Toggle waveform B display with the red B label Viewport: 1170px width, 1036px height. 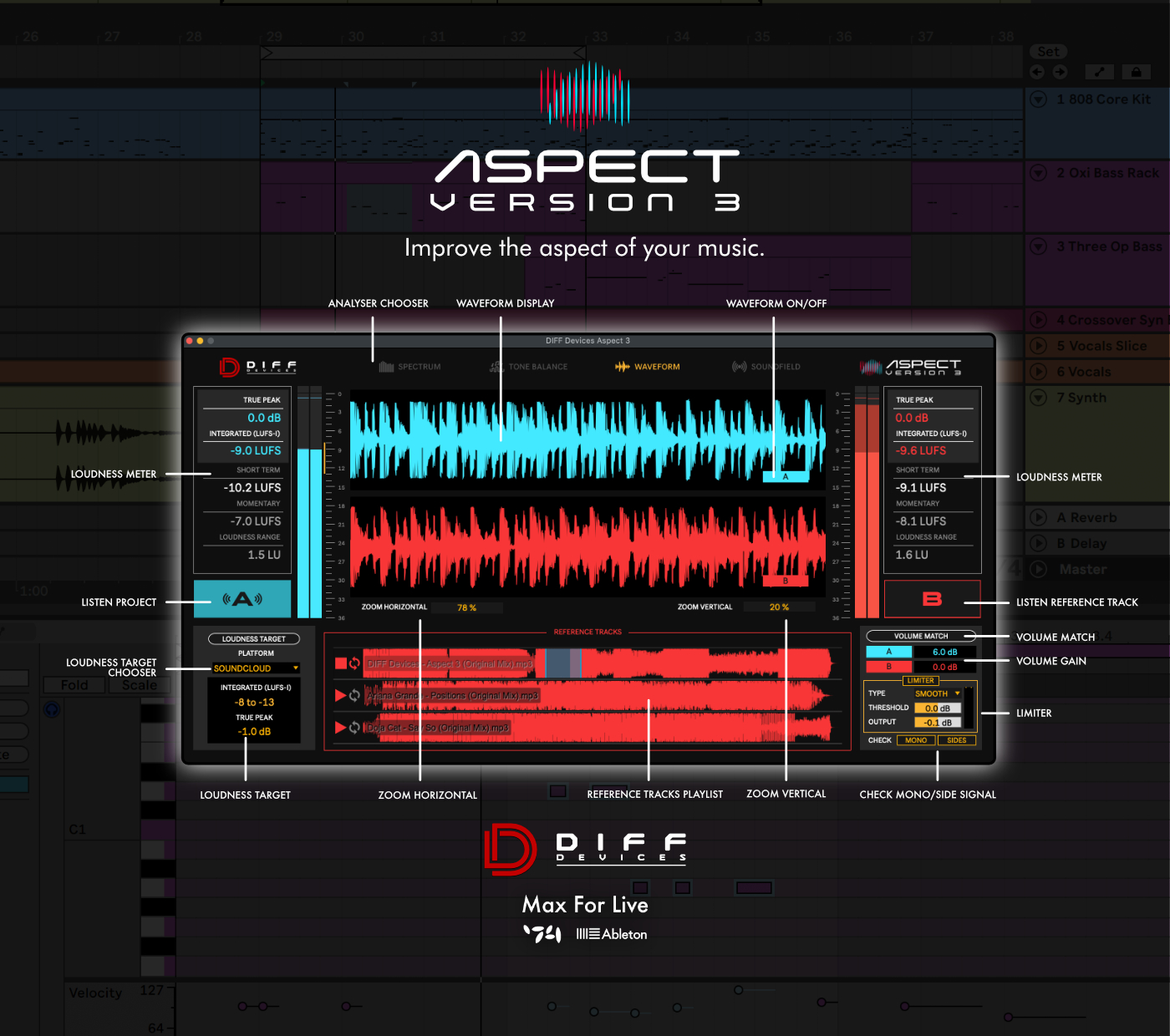click(786, 581)
